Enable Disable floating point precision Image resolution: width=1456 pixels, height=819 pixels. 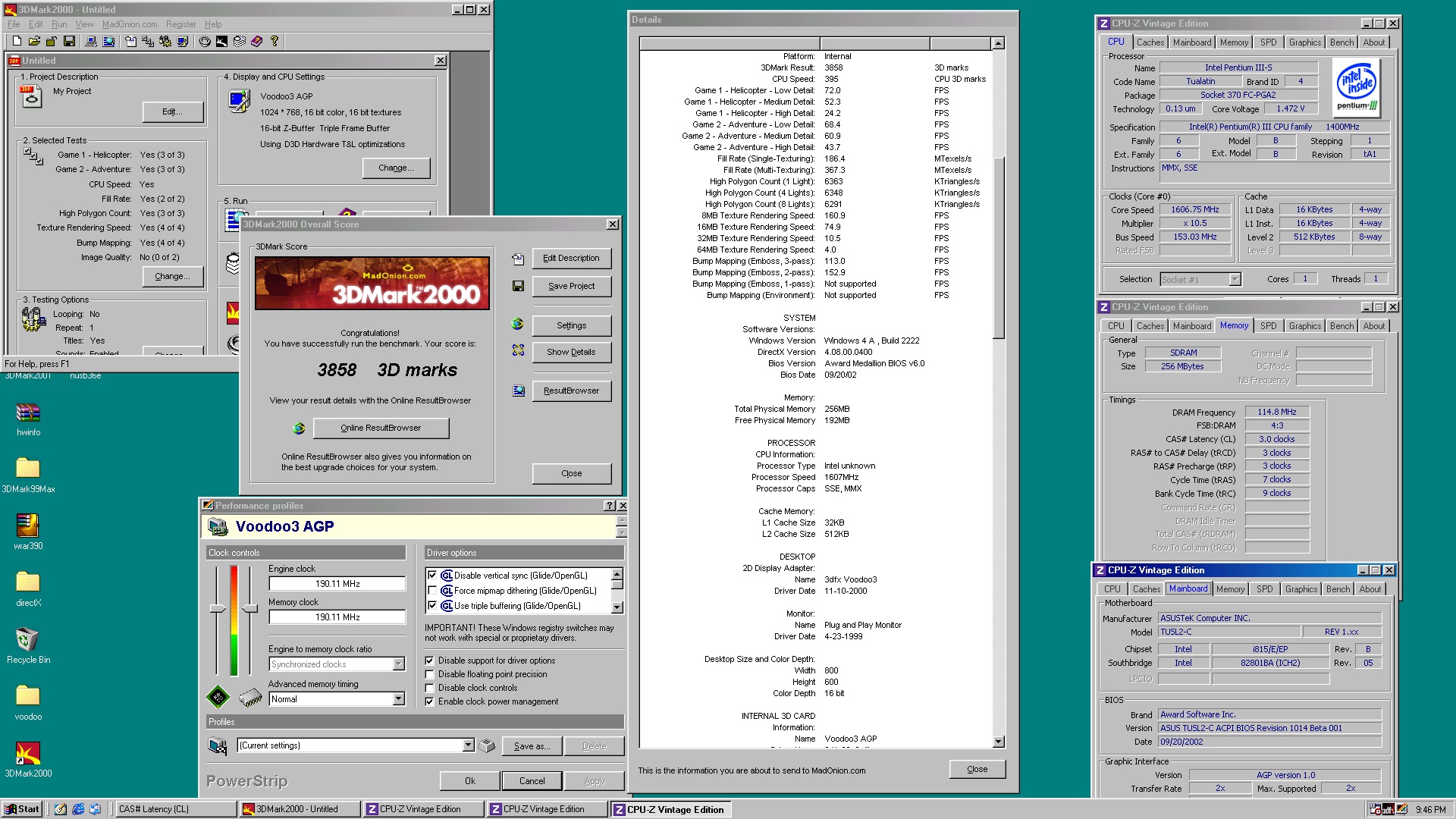click(429, 674)
